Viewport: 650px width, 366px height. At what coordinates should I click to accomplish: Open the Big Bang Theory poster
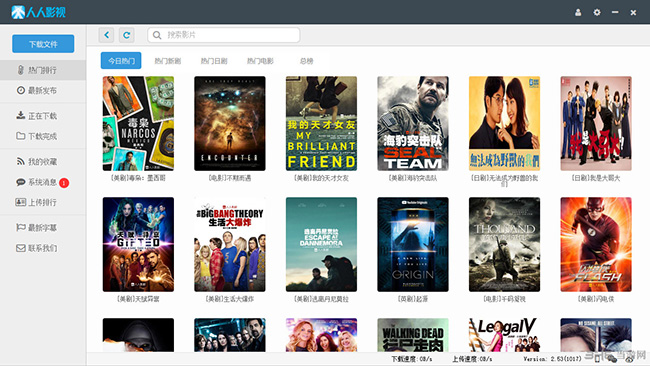pos(230,244)
